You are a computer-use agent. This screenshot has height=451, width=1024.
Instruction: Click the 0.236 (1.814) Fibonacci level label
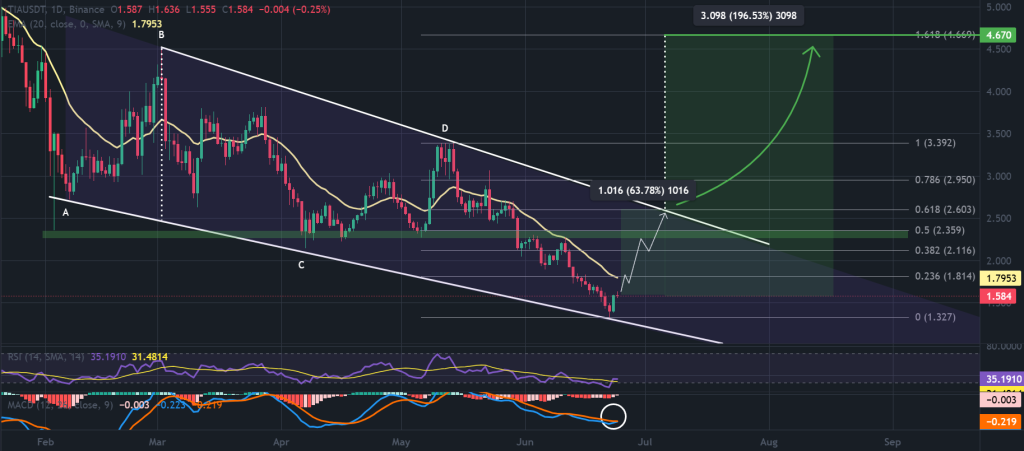tap(946, 277)
